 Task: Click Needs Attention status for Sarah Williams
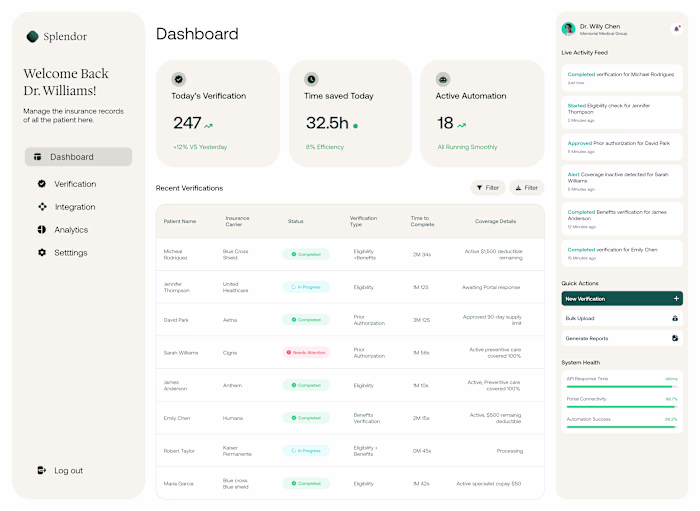306,353
